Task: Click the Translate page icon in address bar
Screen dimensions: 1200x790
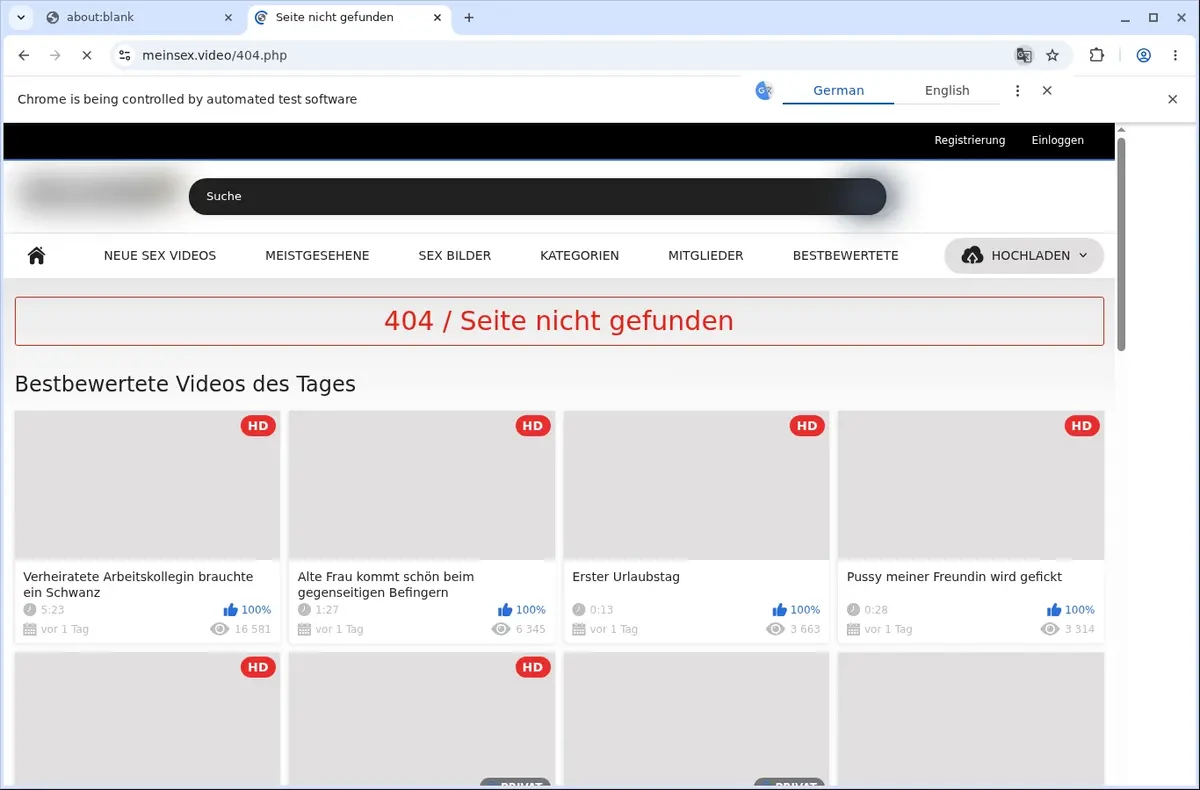Action: point(1024,55)
